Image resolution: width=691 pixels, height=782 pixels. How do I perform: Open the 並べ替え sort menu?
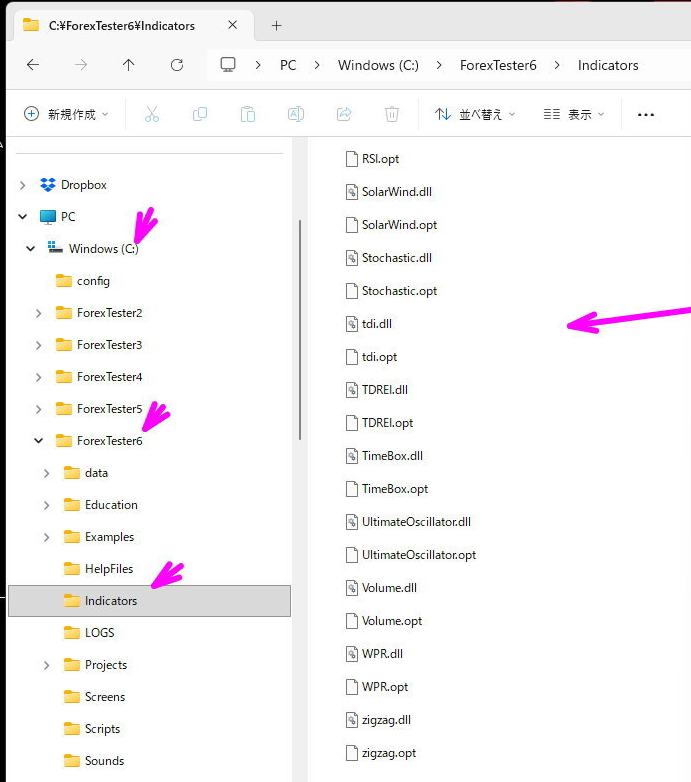[x=475, y=115]
